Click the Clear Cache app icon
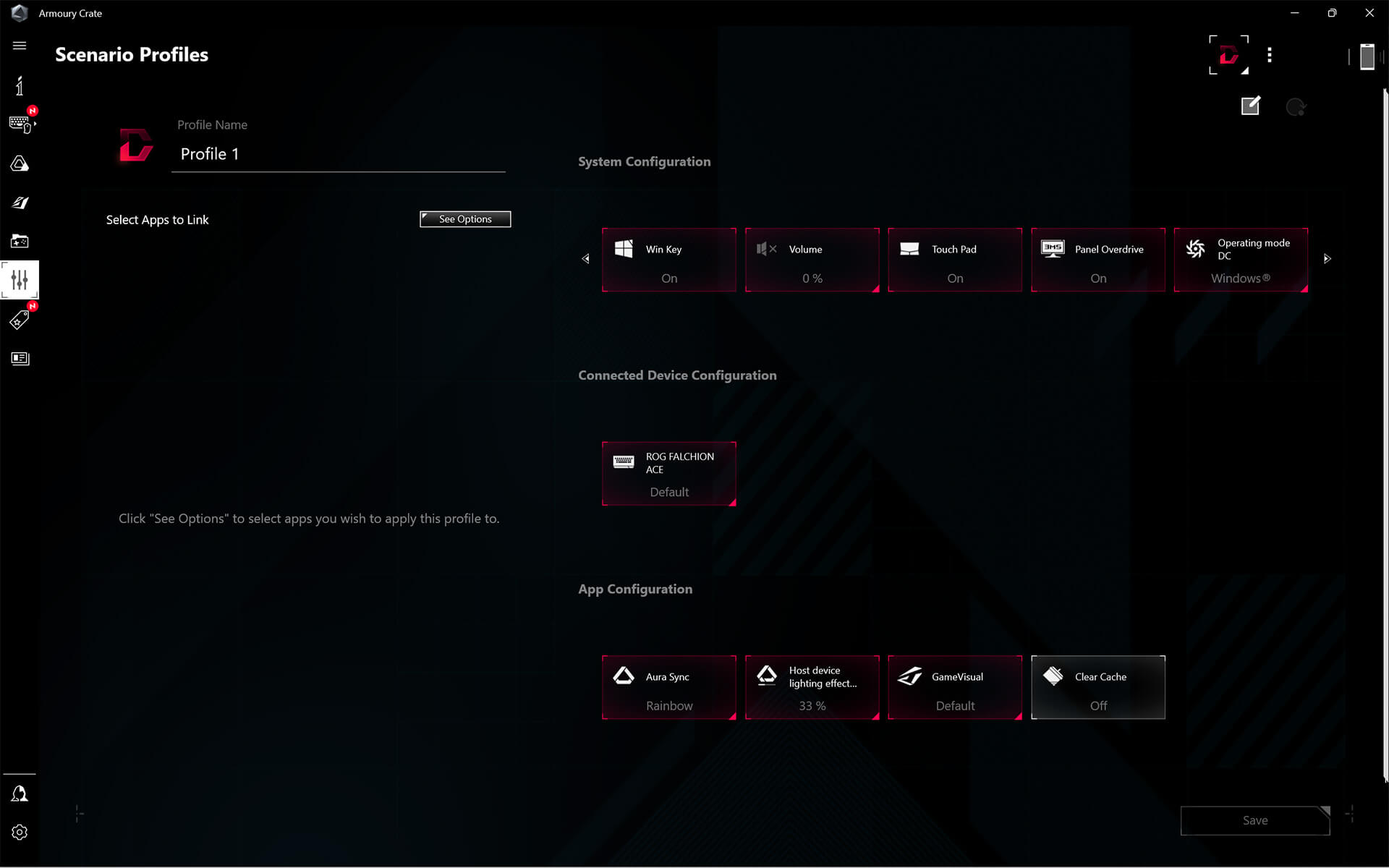 1053,676
